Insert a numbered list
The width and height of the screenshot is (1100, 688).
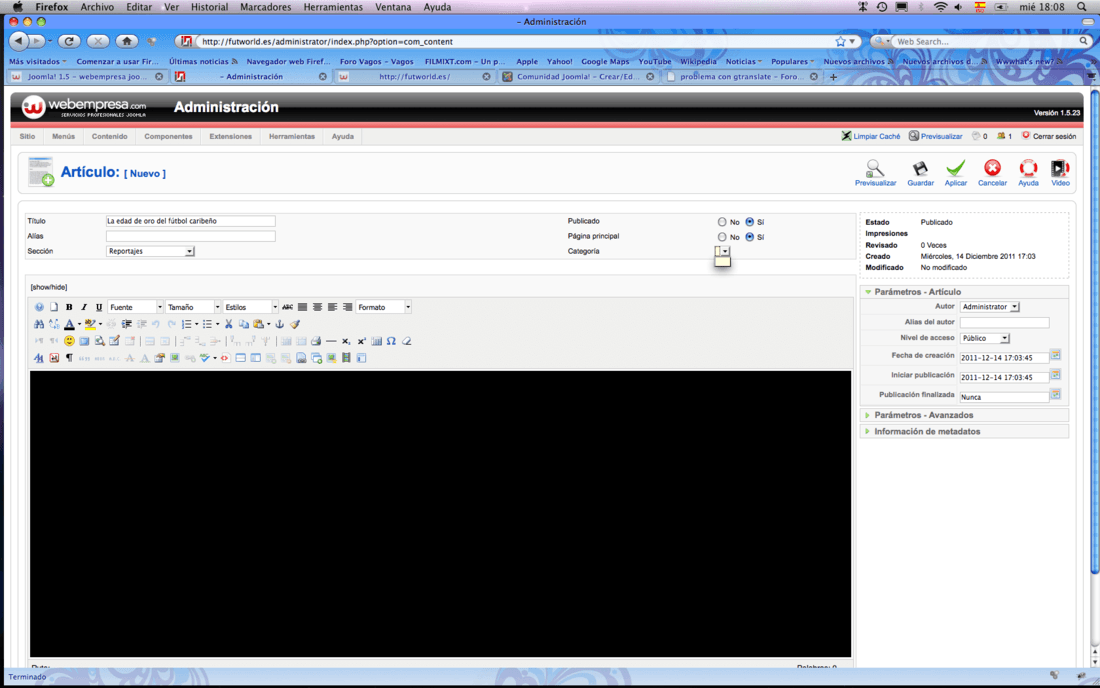[186, 324]
